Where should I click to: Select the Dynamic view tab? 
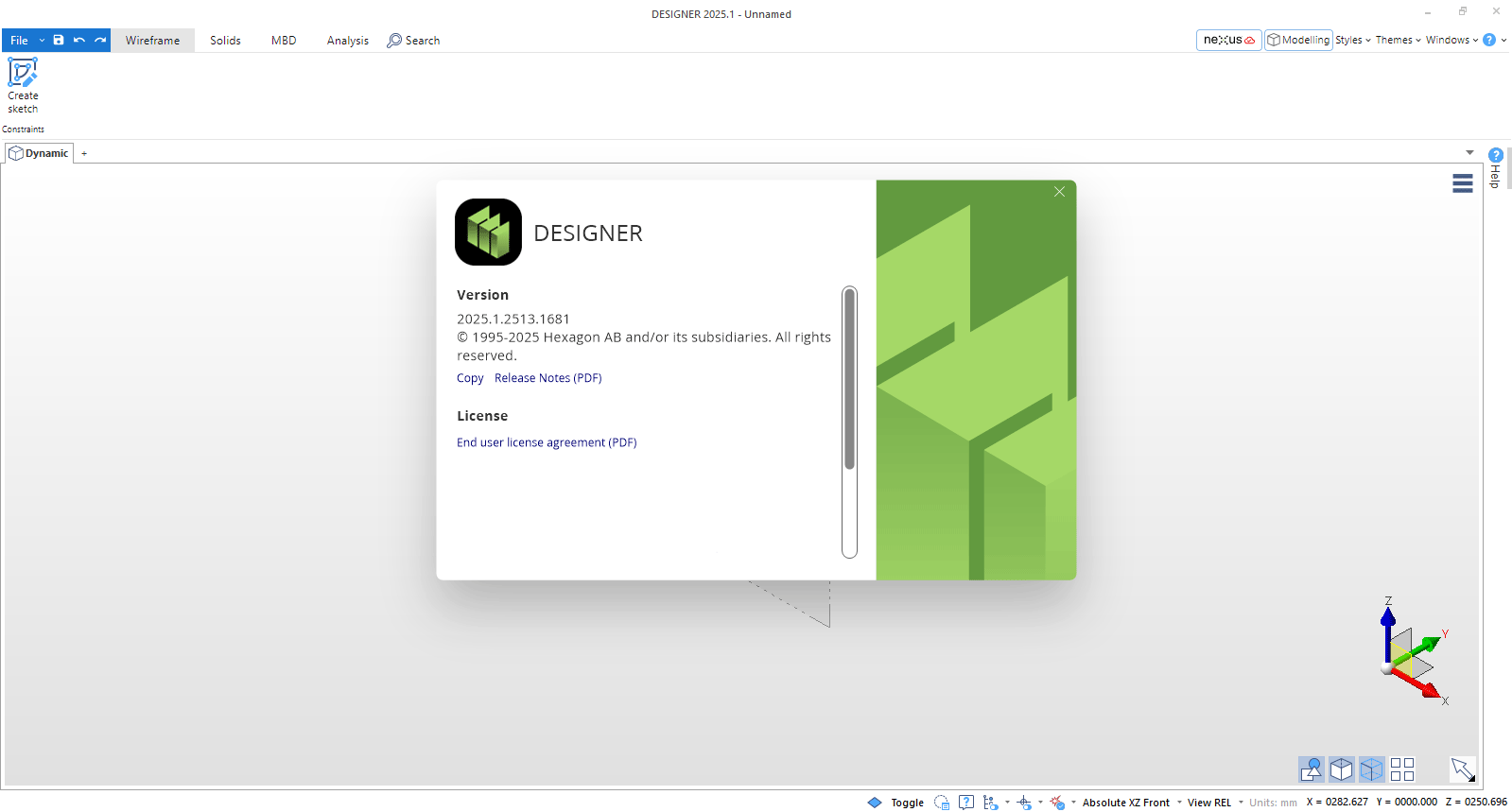pyautogui.click(x=40, y=153)
